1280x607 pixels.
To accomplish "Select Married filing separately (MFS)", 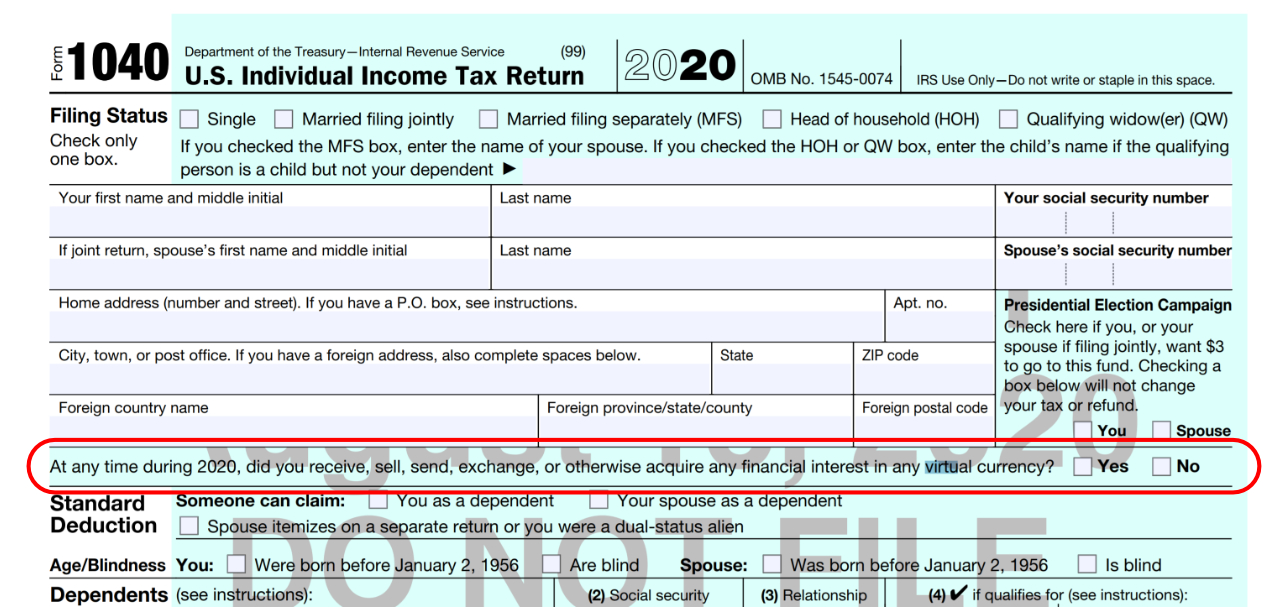I will pos(487,118).
